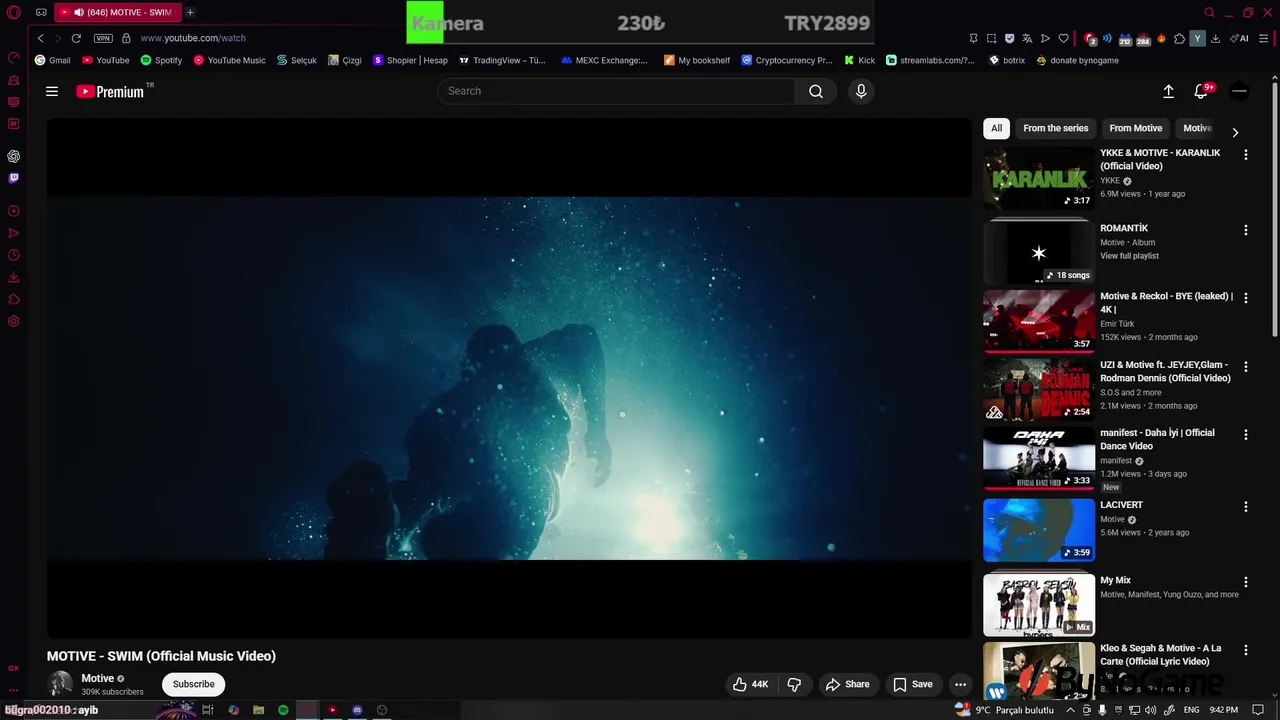Image resolution: width=1280 pixels, height=720 pixels.
Task: Click the Share button
Action: (x=847, y=684)
